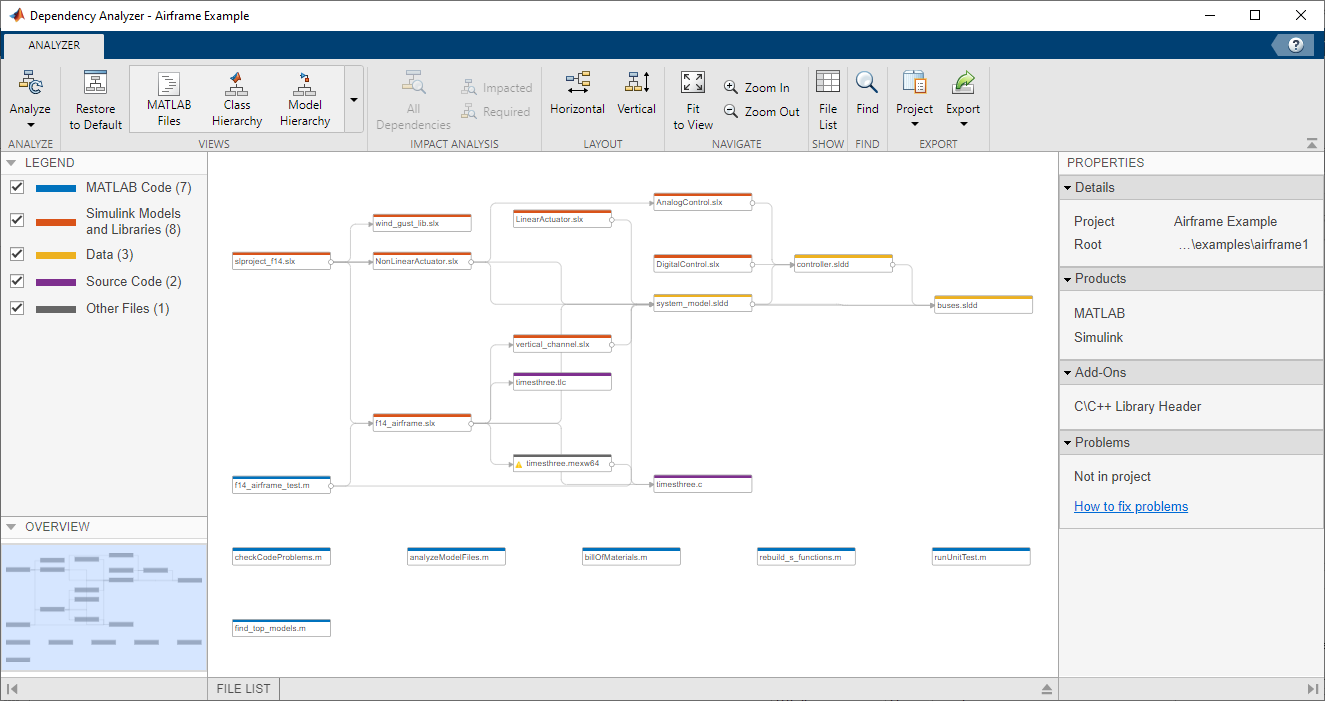
Task: Select wind_gust_lib.slx node
Action: click(421, 222)
